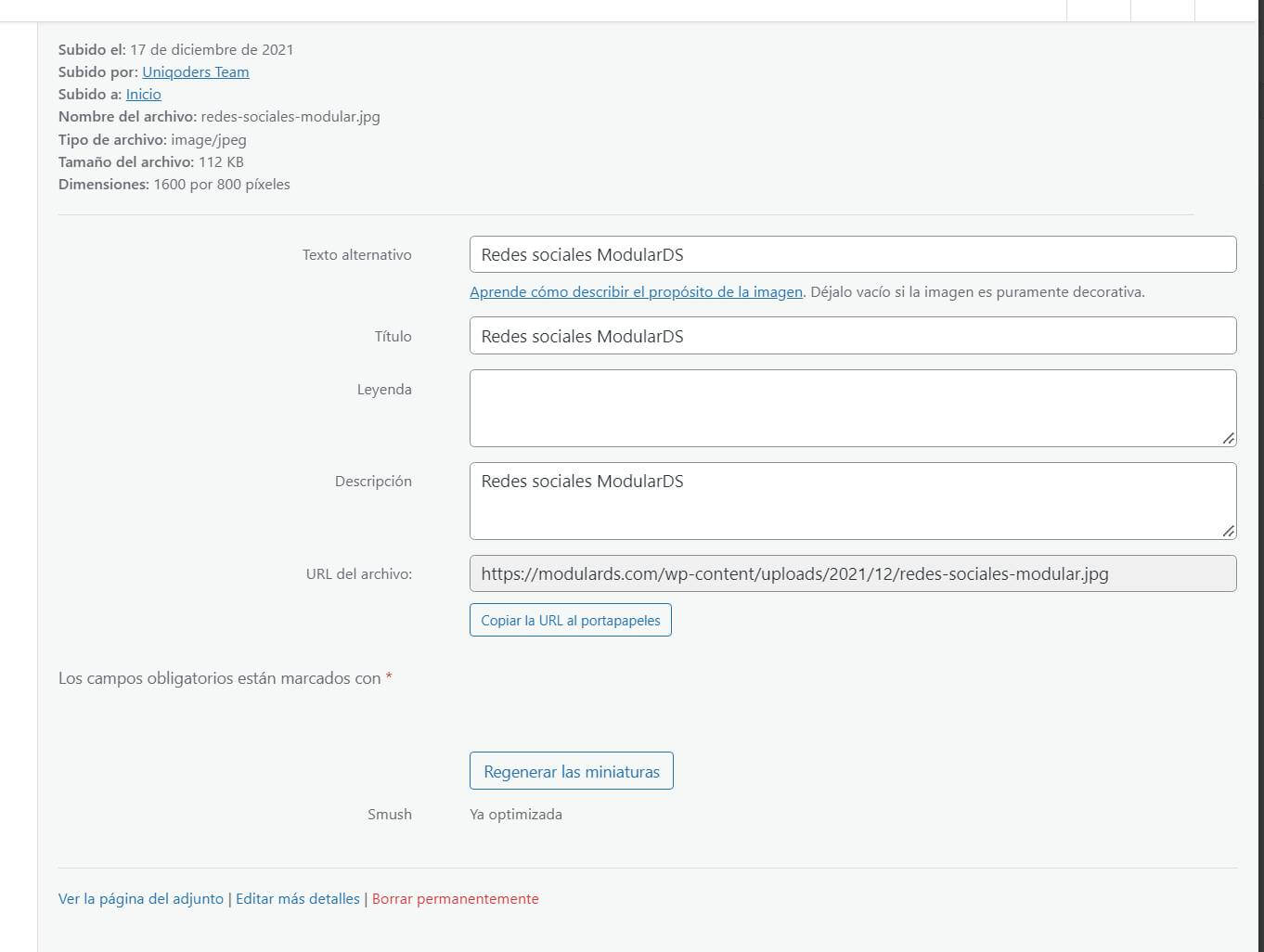Open the image description help article link
The width and height of the screenshot is (1264, 952).
[636, 291]
